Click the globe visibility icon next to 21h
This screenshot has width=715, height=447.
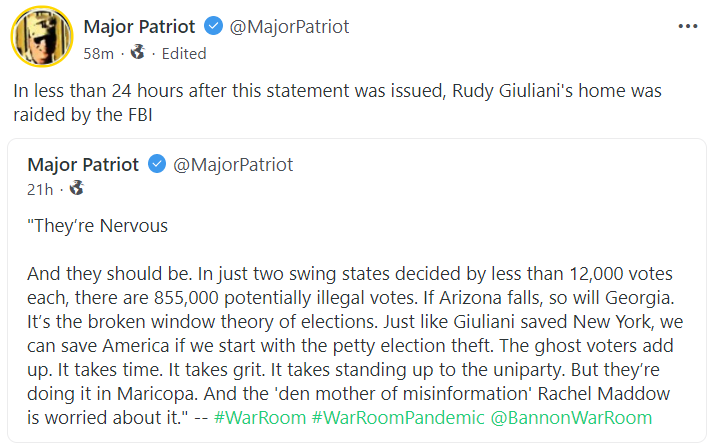point(77,188)
